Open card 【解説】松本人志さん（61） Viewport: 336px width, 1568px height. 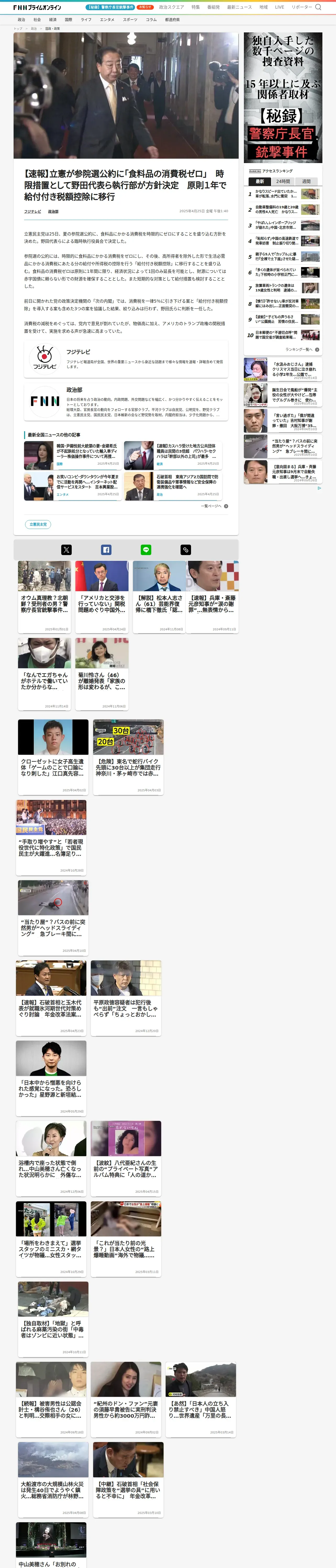tap(159, 597)
